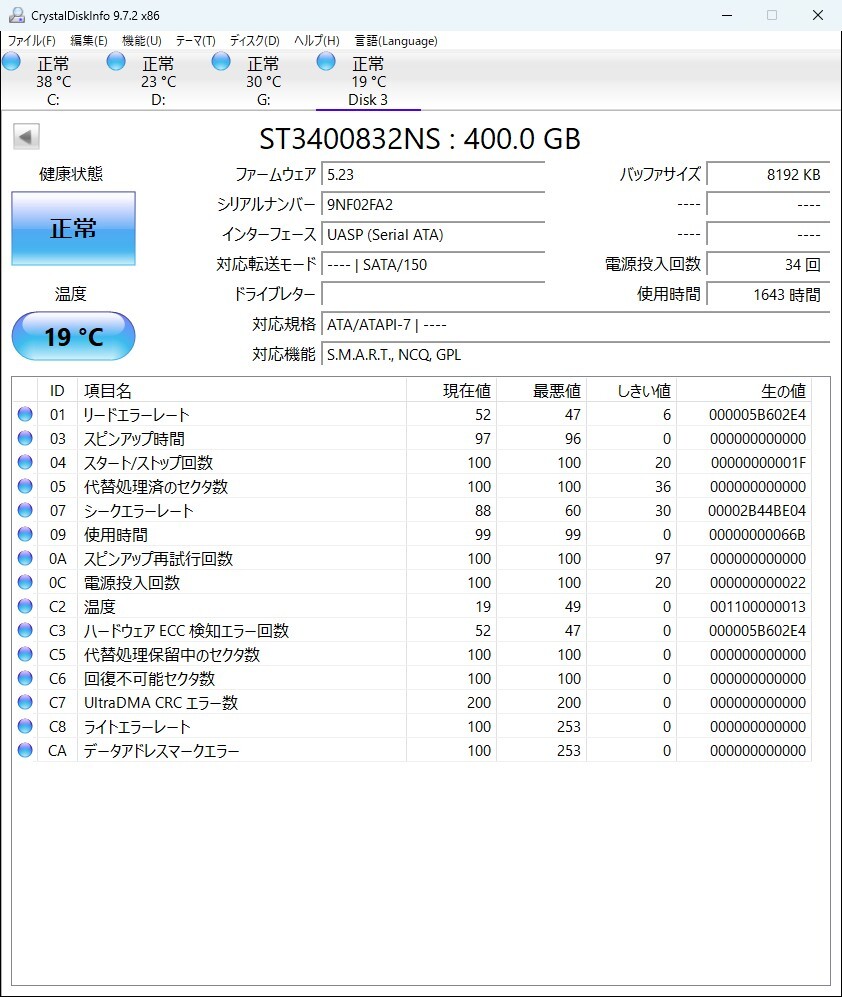
Task: Click status icon of ID 09 使用時間 row
Action: [25, 534]
